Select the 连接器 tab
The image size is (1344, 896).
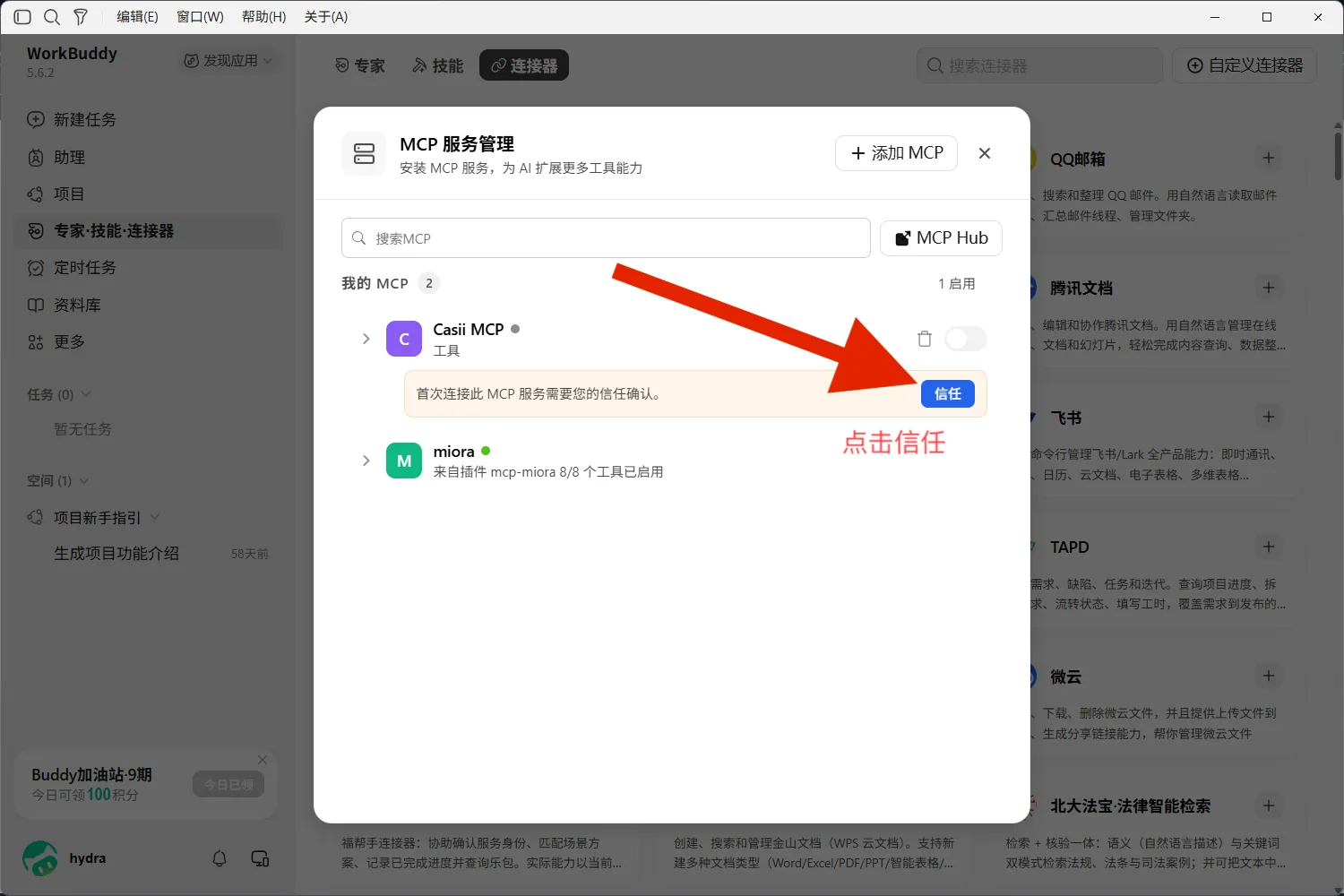pyautogui.click(x=524, y=65)
